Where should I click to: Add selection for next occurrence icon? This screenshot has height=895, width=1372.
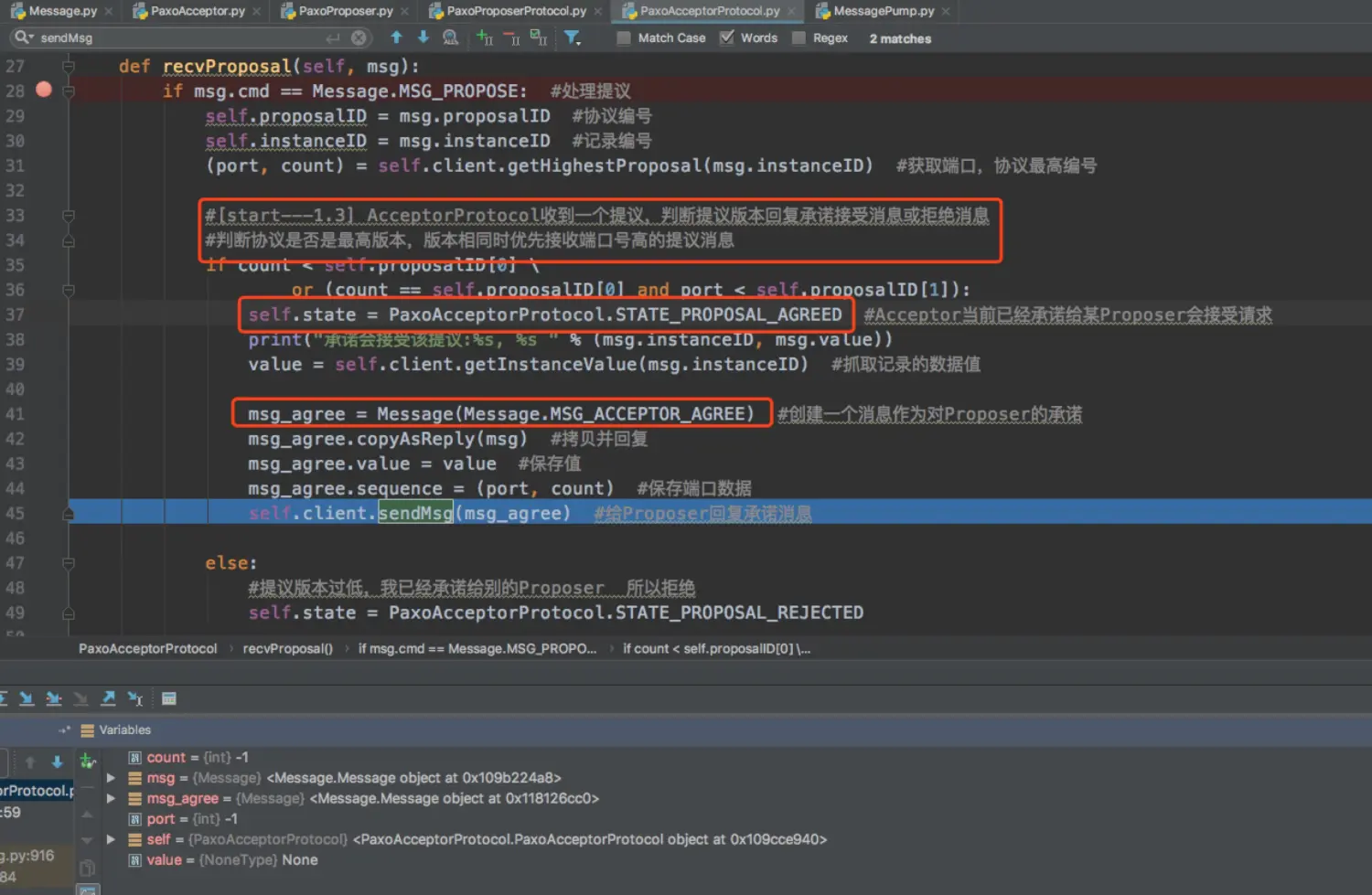485,37
